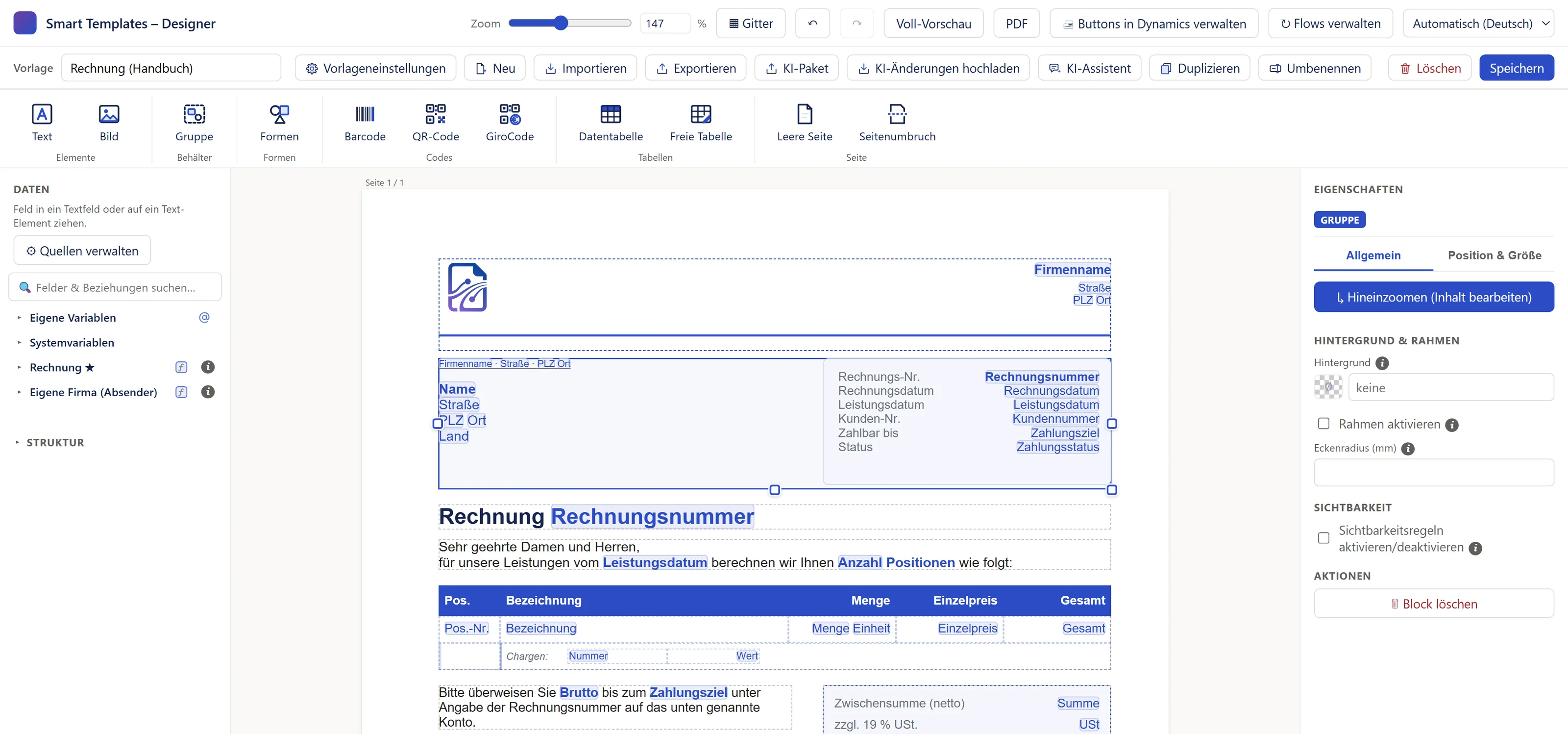Click the Eckenradius (mm) input field

[1433, 472]
